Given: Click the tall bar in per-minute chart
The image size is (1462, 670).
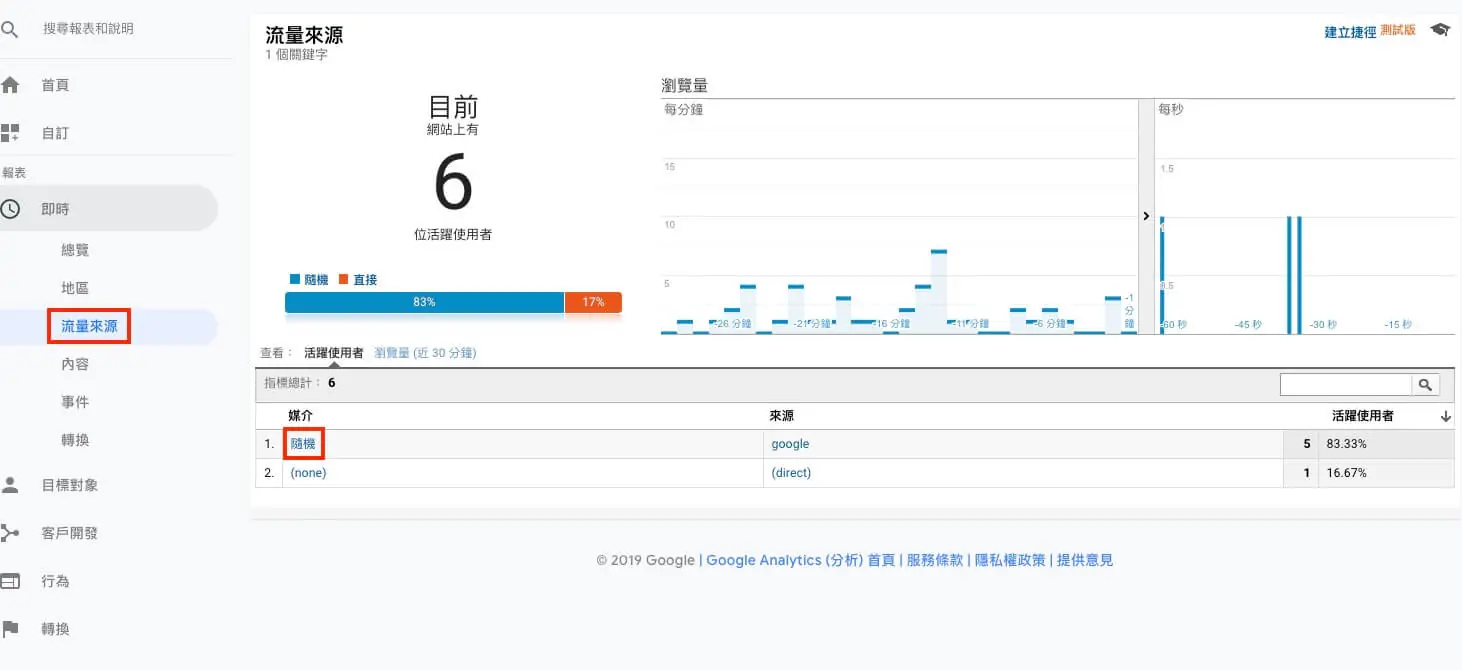Looking at the screenshot, I should (x=938, y=291).
